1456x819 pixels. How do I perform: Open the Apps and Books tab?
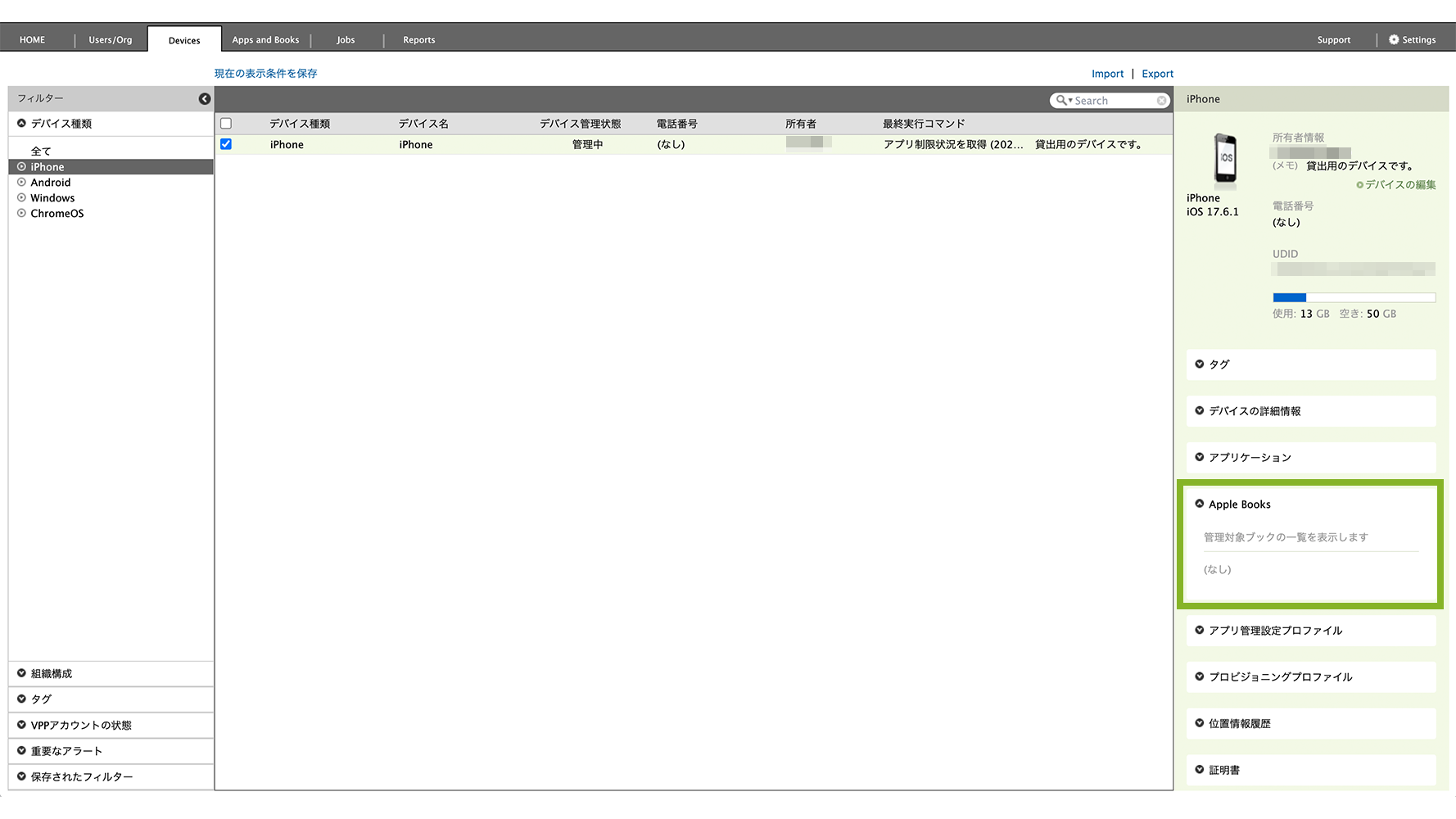[265, 40]
